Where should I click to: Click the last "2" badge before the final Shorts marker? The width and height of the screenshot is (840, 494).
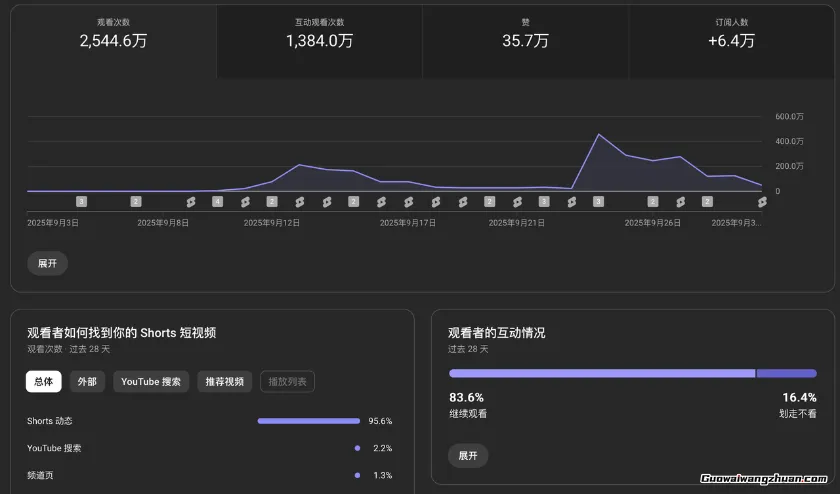pos(707,201)
